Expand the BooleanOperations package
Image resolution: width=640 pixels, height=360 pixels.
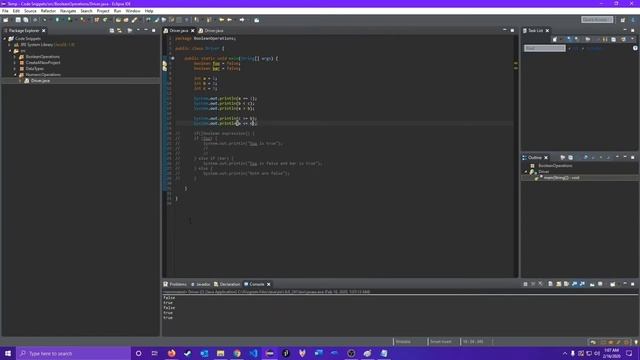16,57
